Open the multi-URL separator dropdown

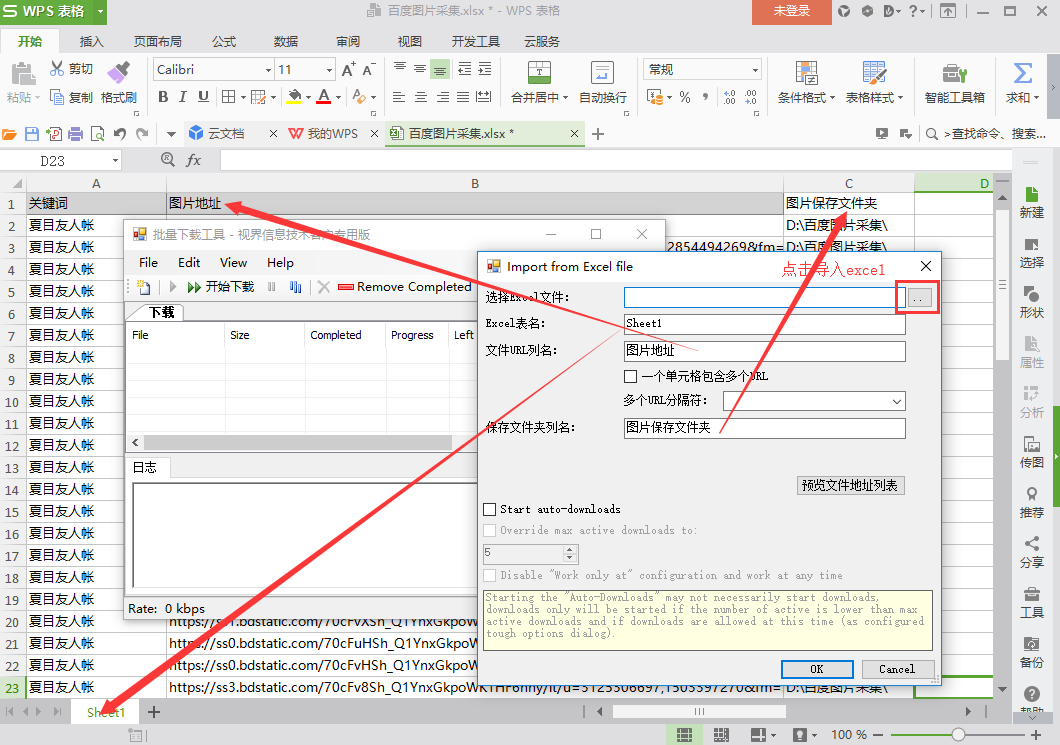click(896, 401)
